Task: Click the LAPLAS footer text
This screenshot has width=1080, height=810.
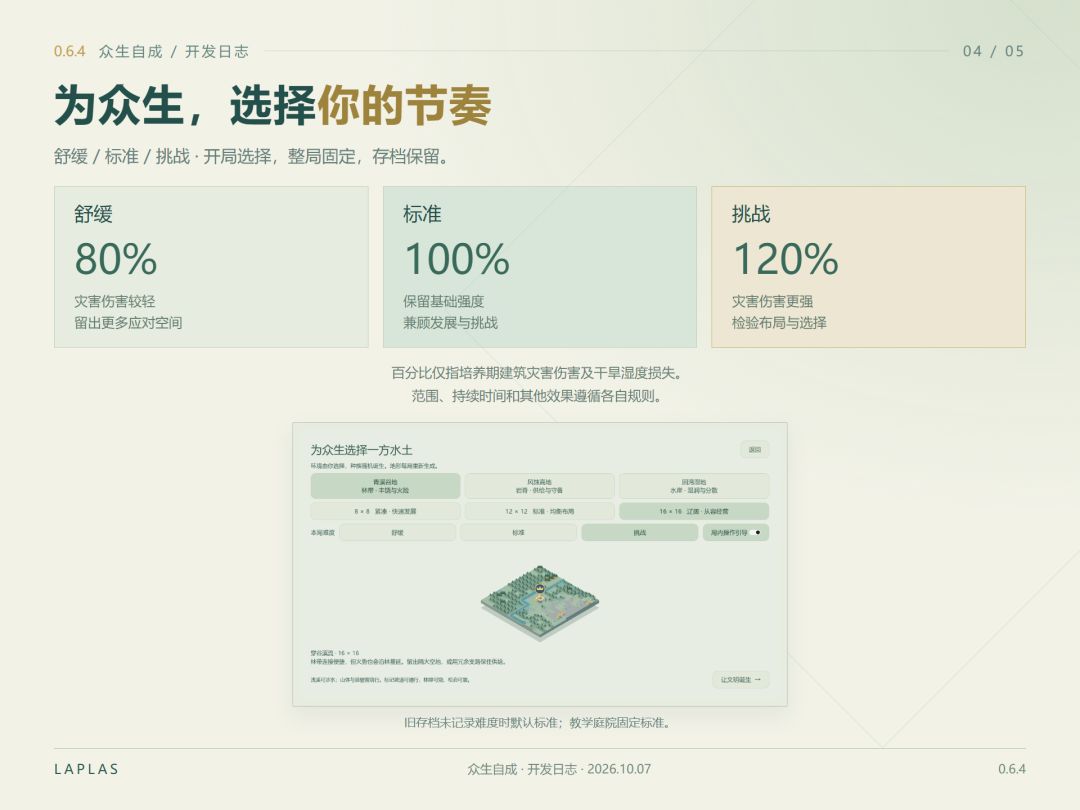Action: [87, 769]
